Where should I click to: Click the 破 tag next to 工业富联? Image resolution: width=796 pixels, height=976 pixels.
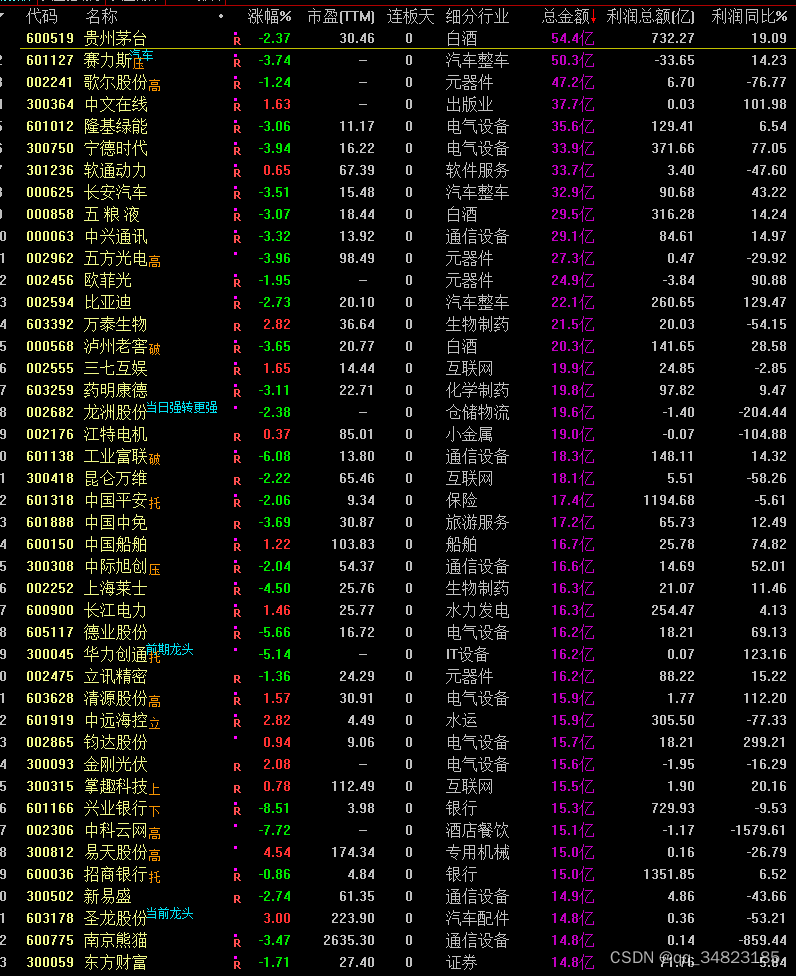pos(154,460)
